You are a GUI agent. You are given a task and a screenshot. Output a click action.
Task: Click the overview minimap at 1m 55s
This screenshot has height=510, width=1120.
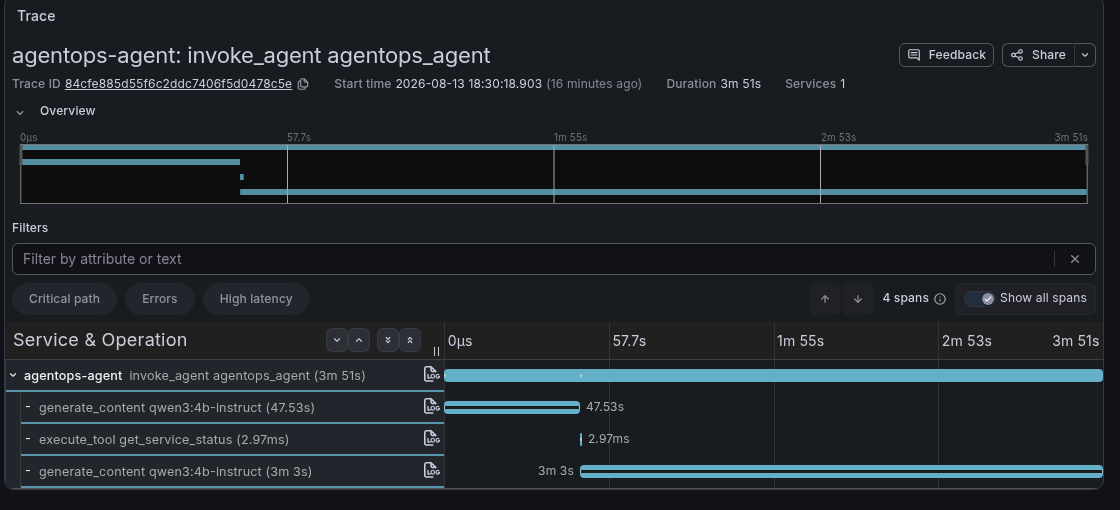(x=554, y=174)
